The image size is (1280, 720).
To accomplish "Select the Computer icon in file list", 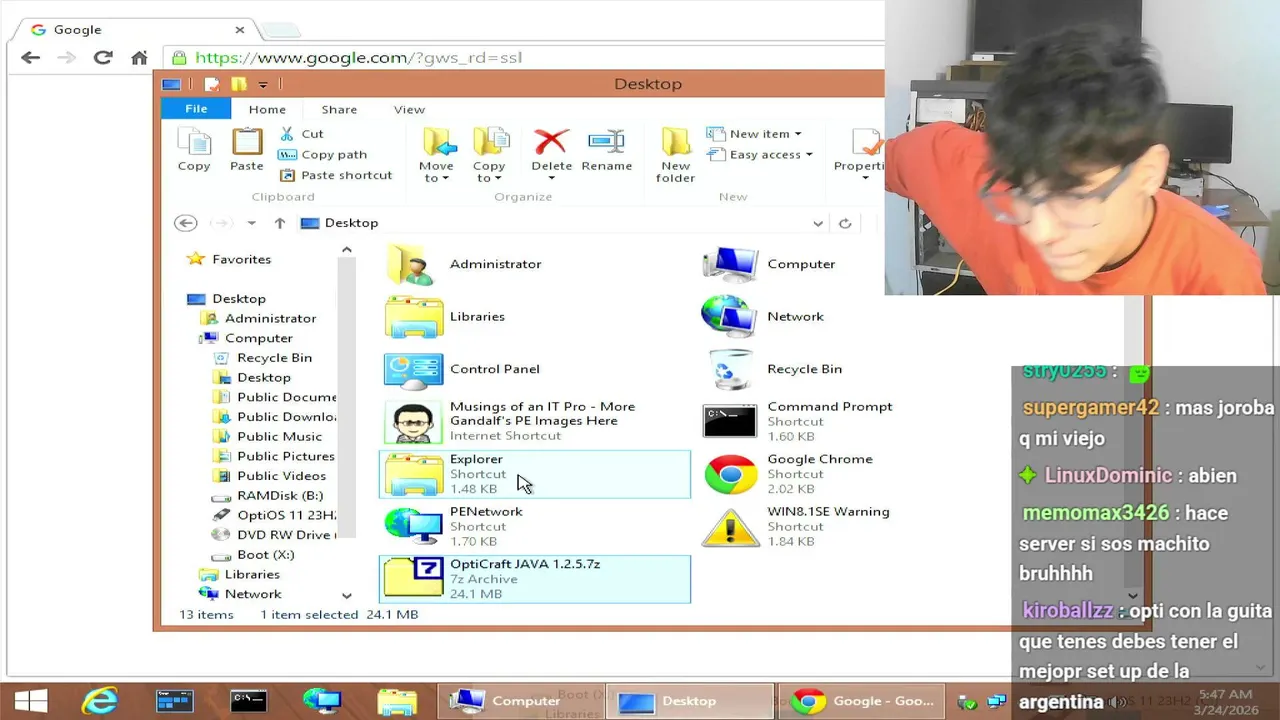I will (x=730, y=264).
